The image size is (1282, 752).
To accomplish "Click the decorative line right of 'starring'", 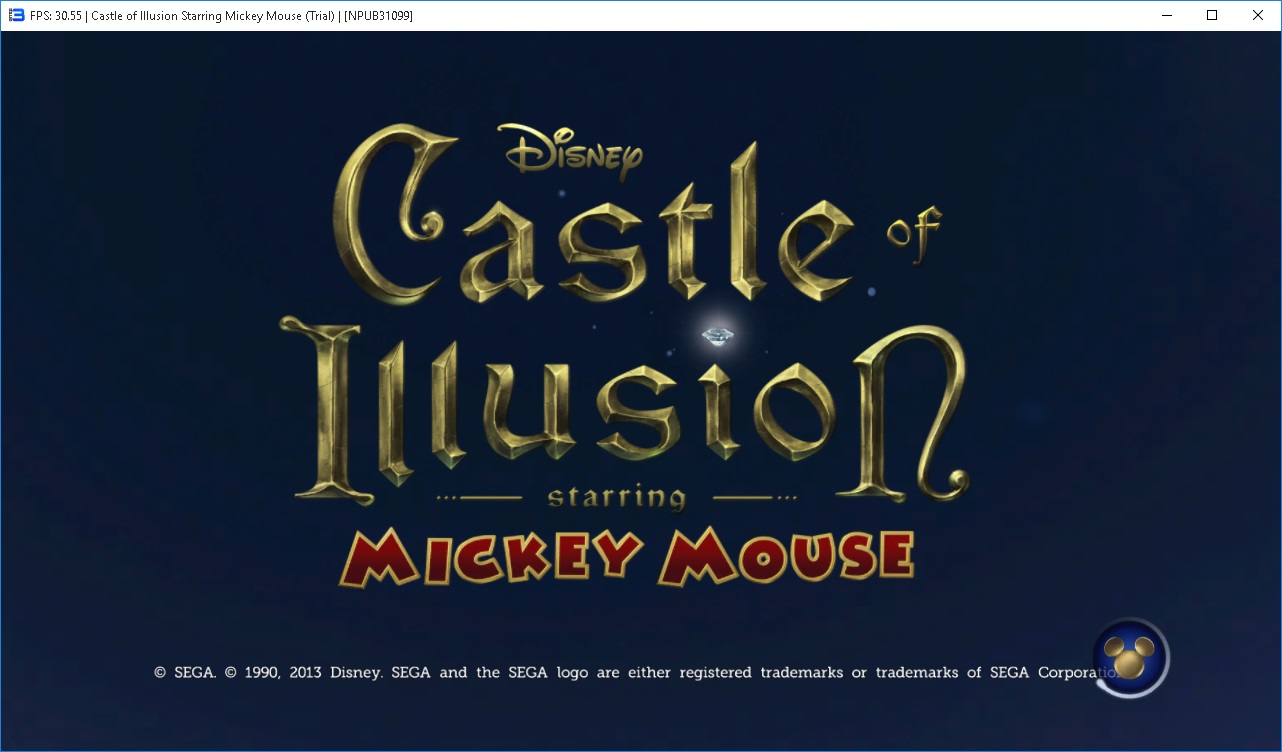I will 754,497.
